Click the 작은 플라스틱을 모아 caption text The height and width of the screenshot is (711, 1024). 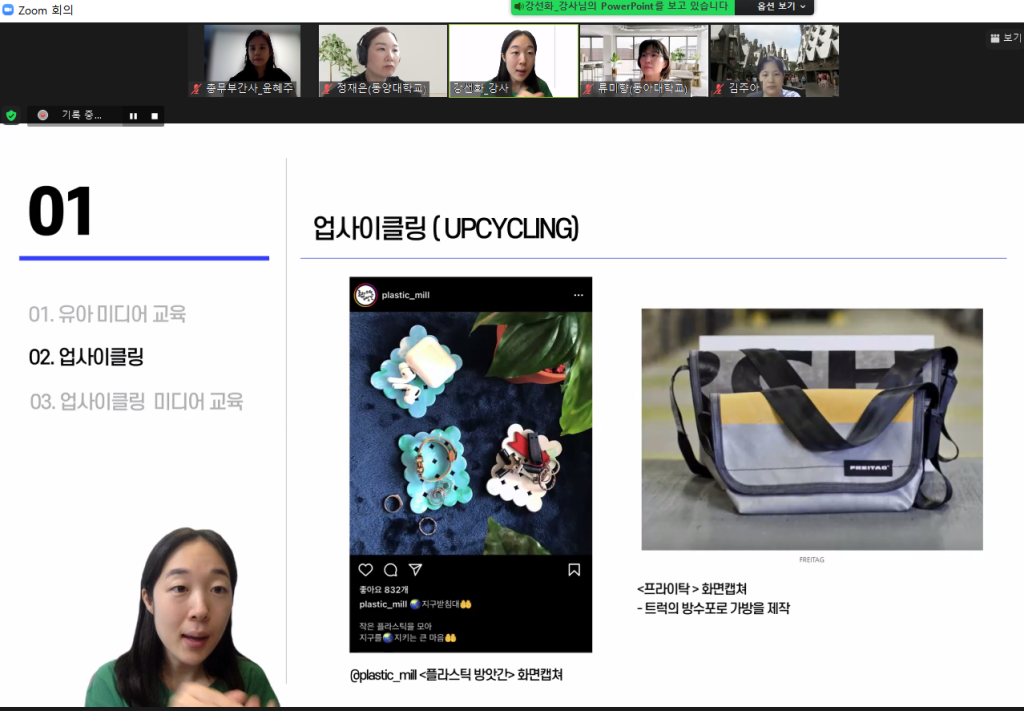[x=395, y=626]
